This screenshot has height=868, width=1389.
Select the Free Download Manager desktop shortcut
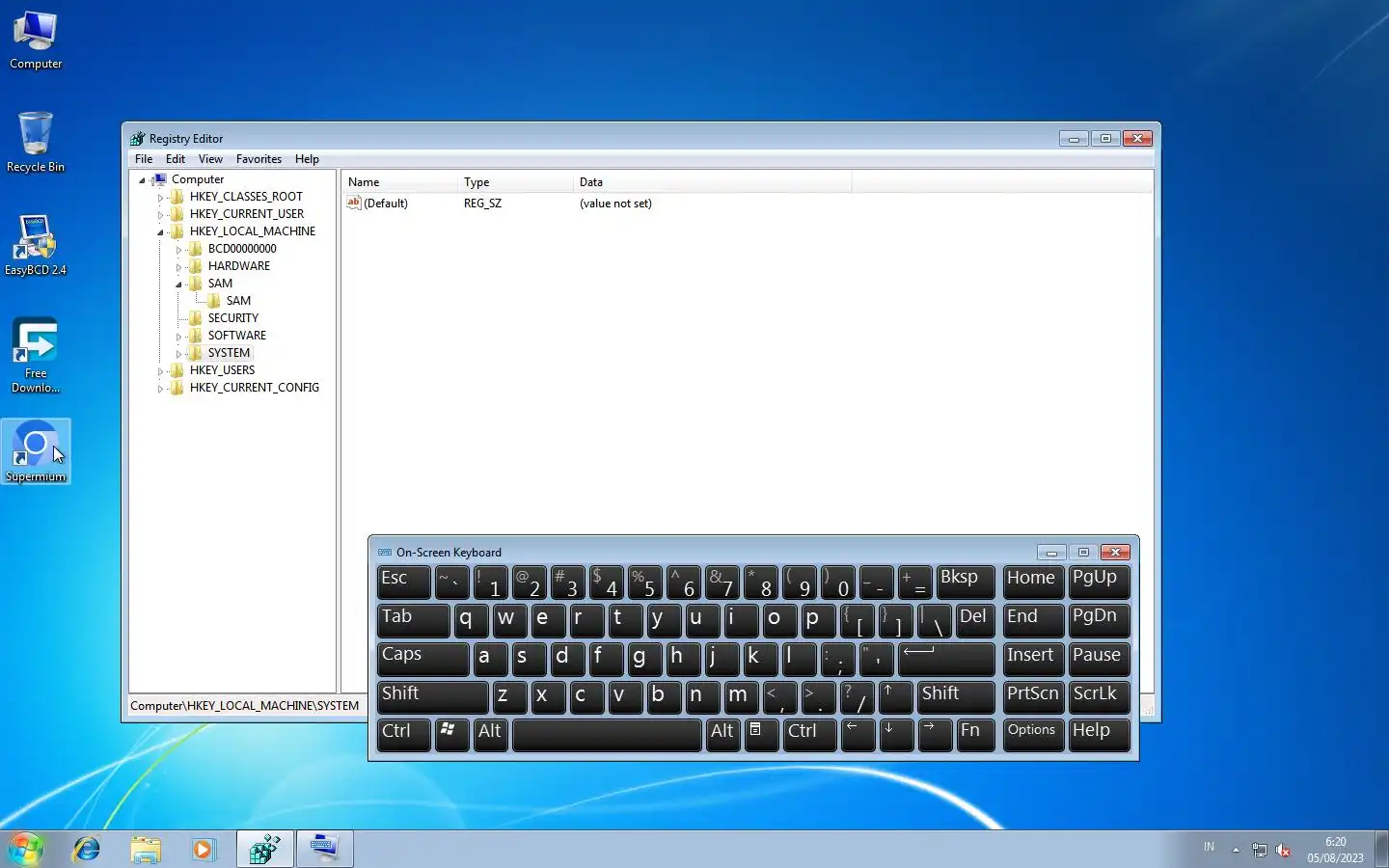[36, 355]
